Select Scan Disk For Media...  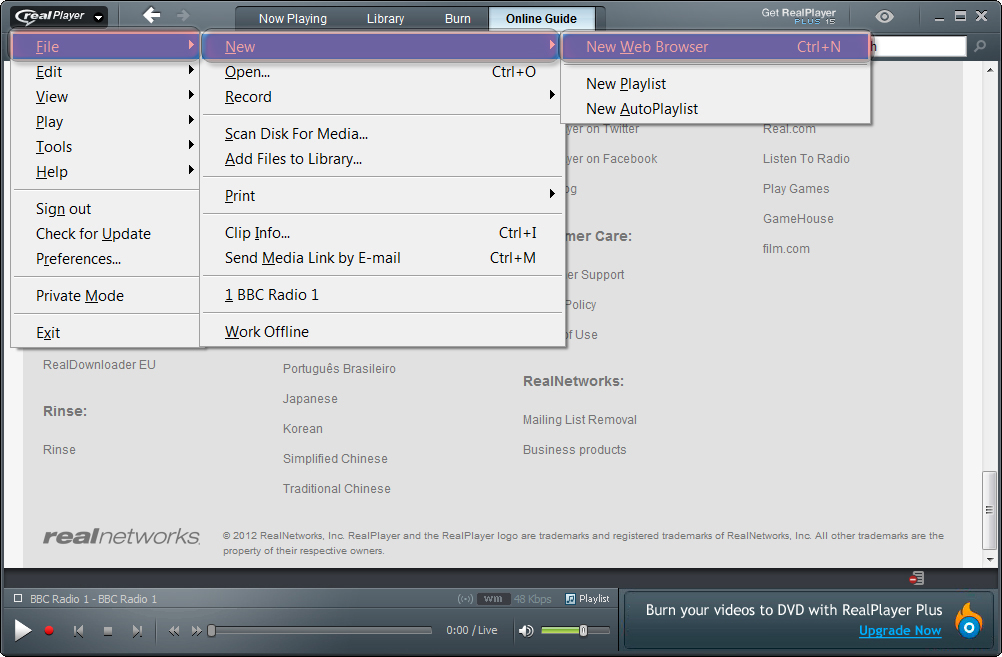(382, 134)
